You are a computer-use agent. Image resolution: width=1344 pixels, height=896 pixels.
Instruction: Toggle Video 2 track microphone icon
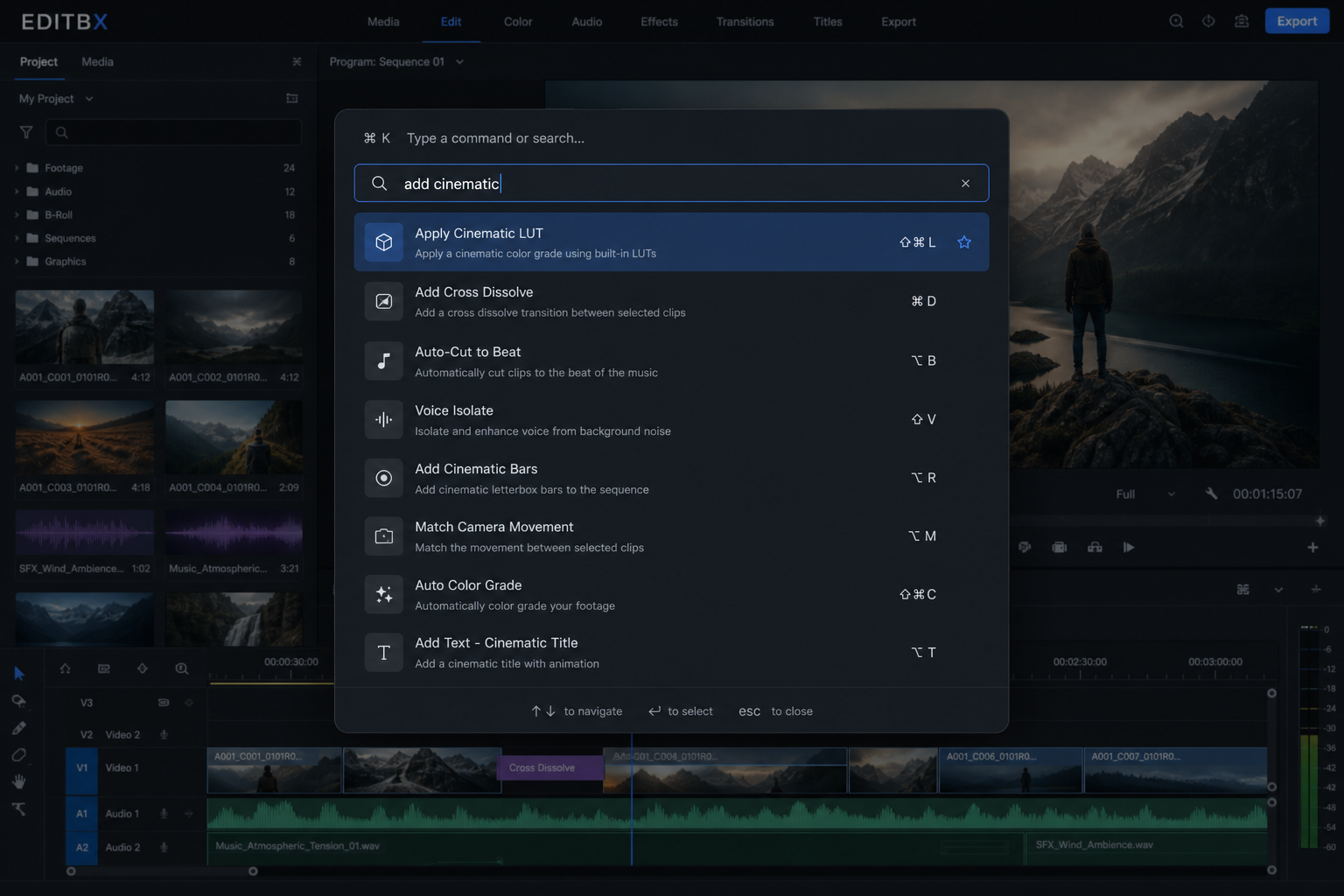164,735
